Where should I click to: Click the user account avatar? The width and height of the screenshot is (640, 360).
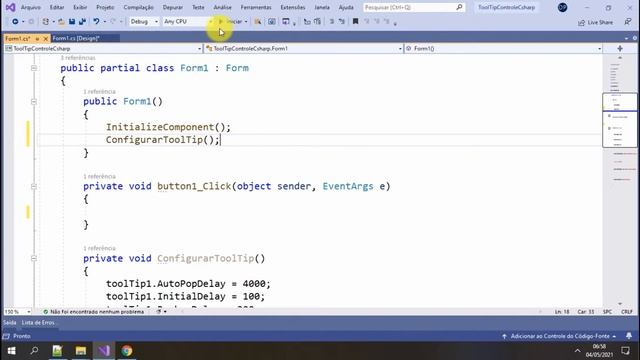click(562, 7)
